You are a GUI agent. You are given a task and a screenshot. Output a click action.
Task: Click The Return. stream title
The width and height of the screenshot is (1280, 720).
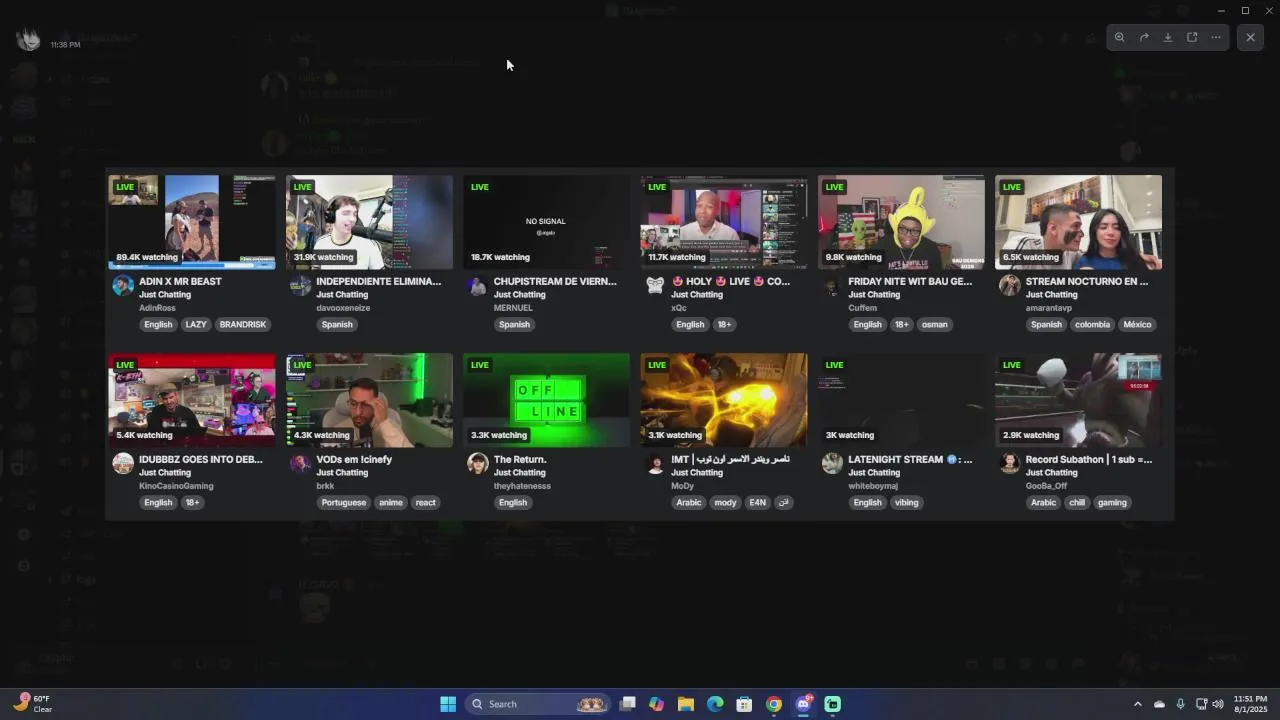pos(520,459)
